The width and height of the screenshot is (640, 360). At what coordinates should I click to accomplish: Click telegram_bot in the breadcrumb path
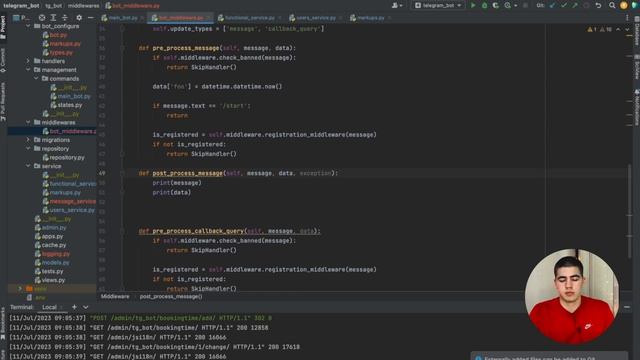21,6
